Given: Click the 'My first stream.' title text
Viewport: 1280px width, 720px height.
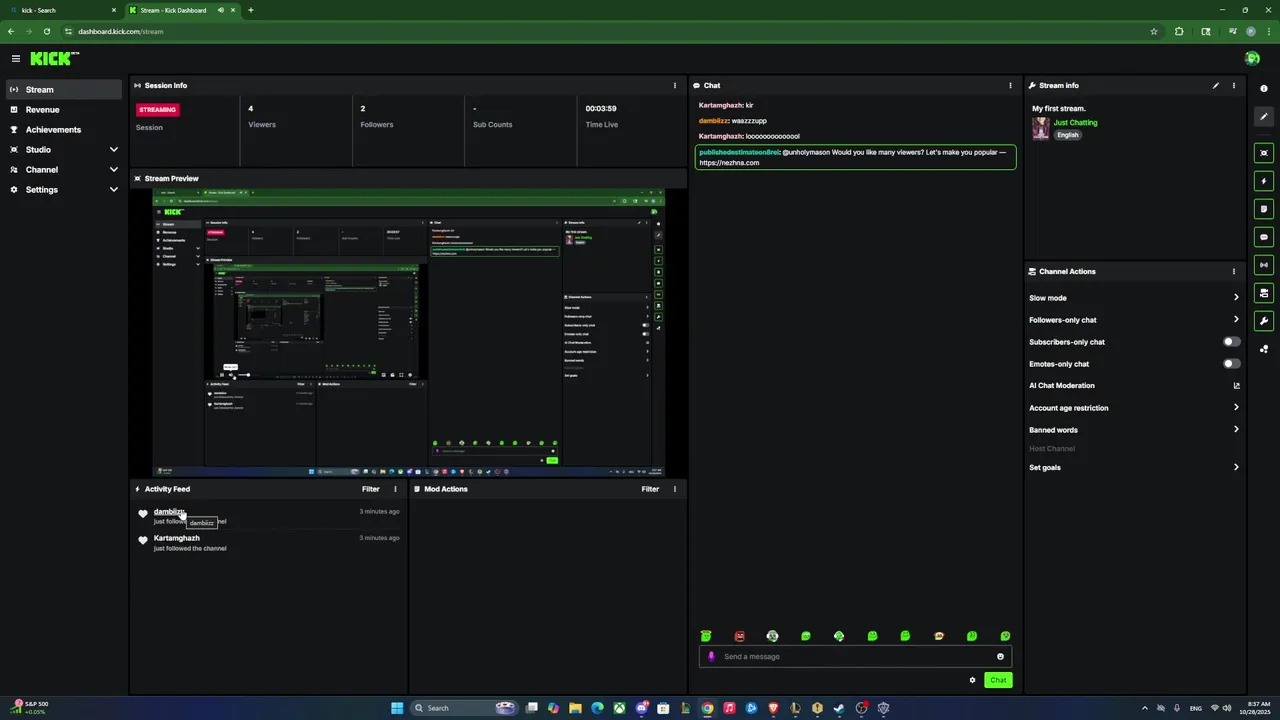Looking at the screenshot, I should [1059, 108].
